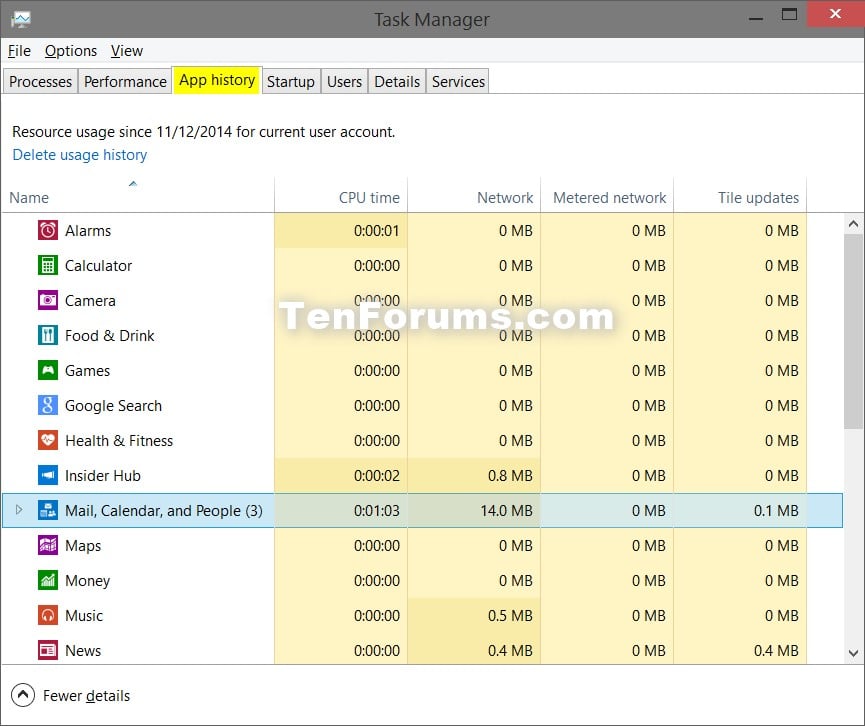This screenshot has height=726, width=865.
Task: Click the Music headphones icon
Action: click(48, 616)
